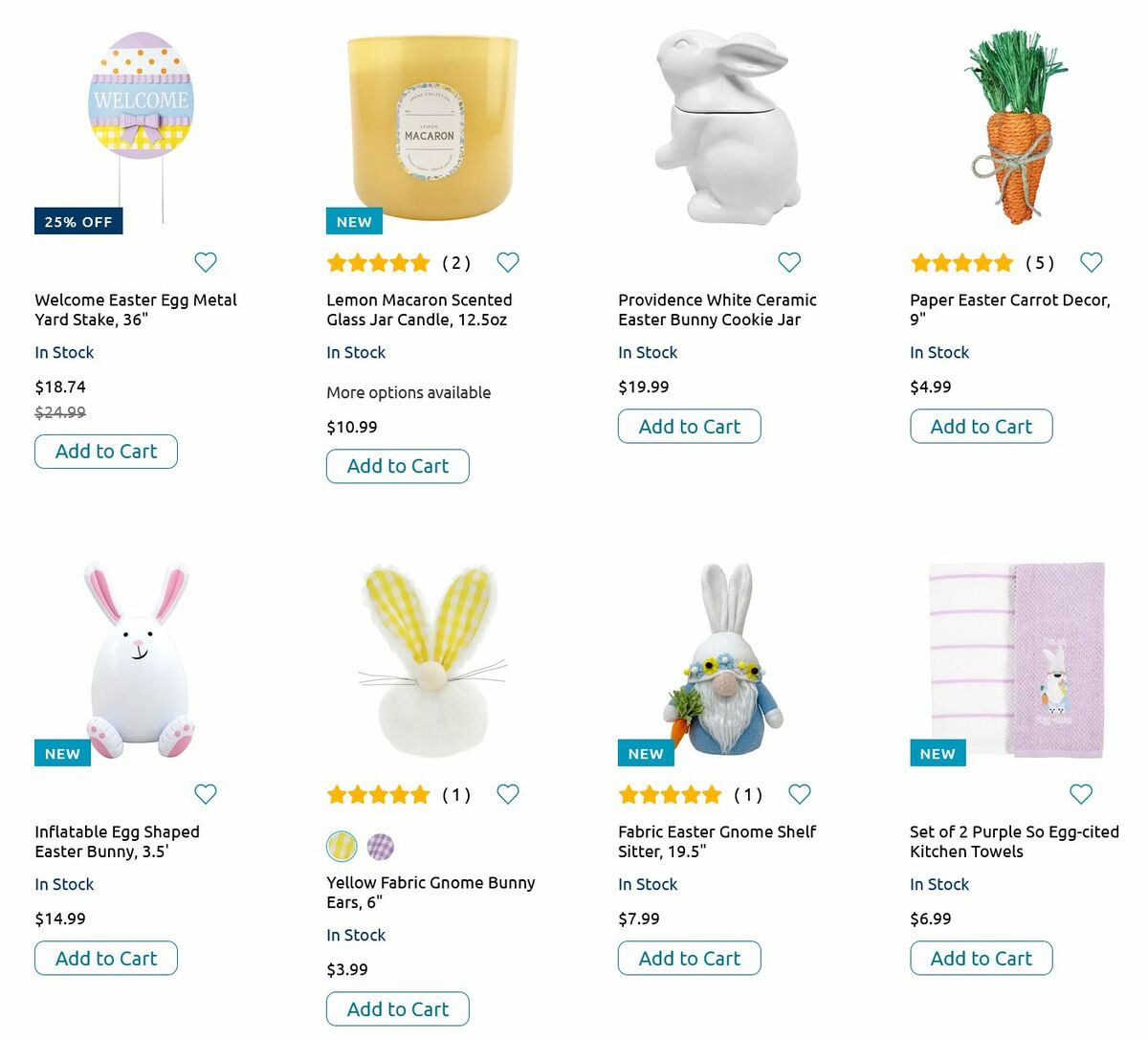This screenshot has height=1040, width=1148.
Task: Save Ceramic Bunny Cookie Jar to wishlist
Action: pos(789,262)
